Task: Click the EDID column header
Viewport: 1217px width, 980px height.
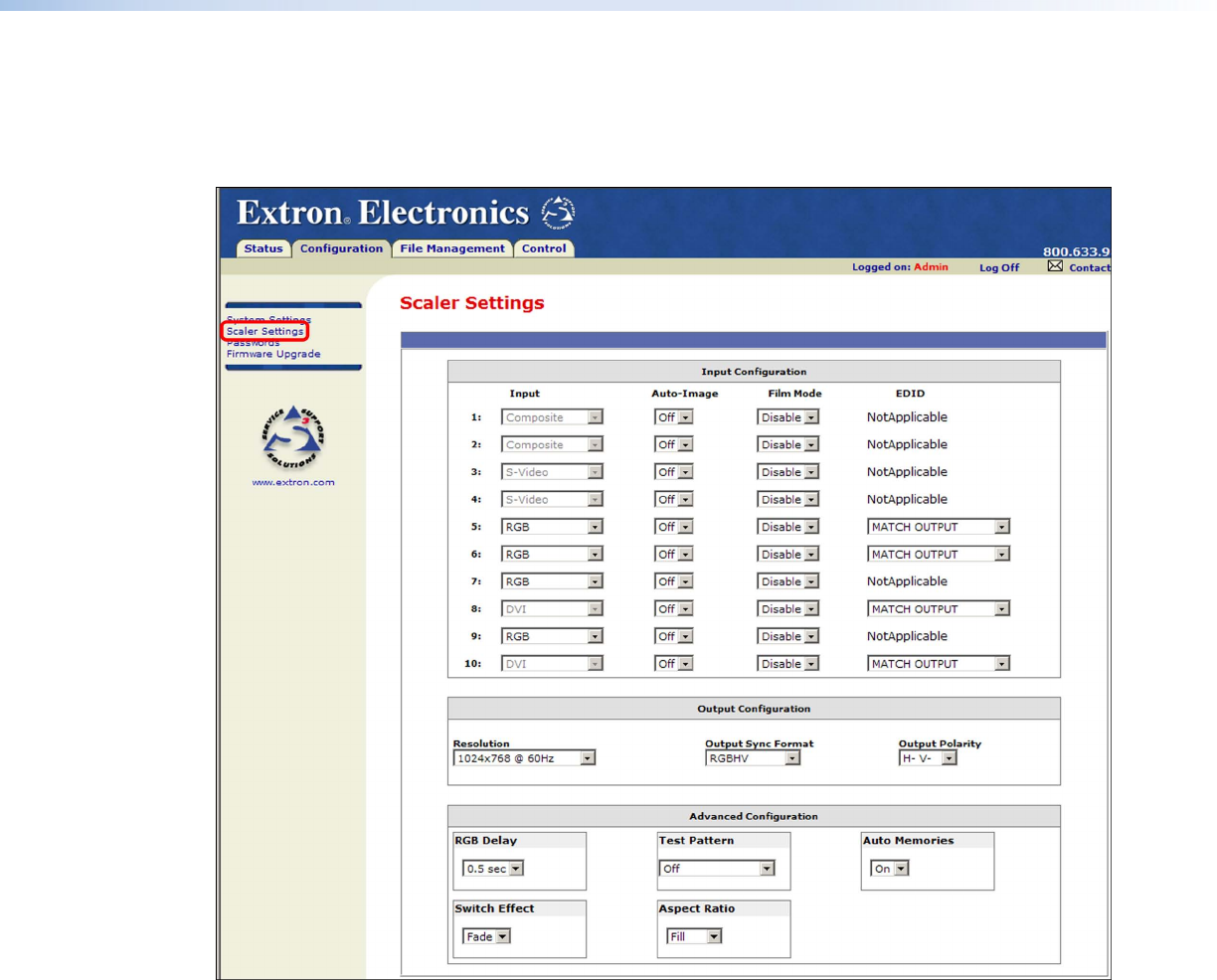Action: 910,394
